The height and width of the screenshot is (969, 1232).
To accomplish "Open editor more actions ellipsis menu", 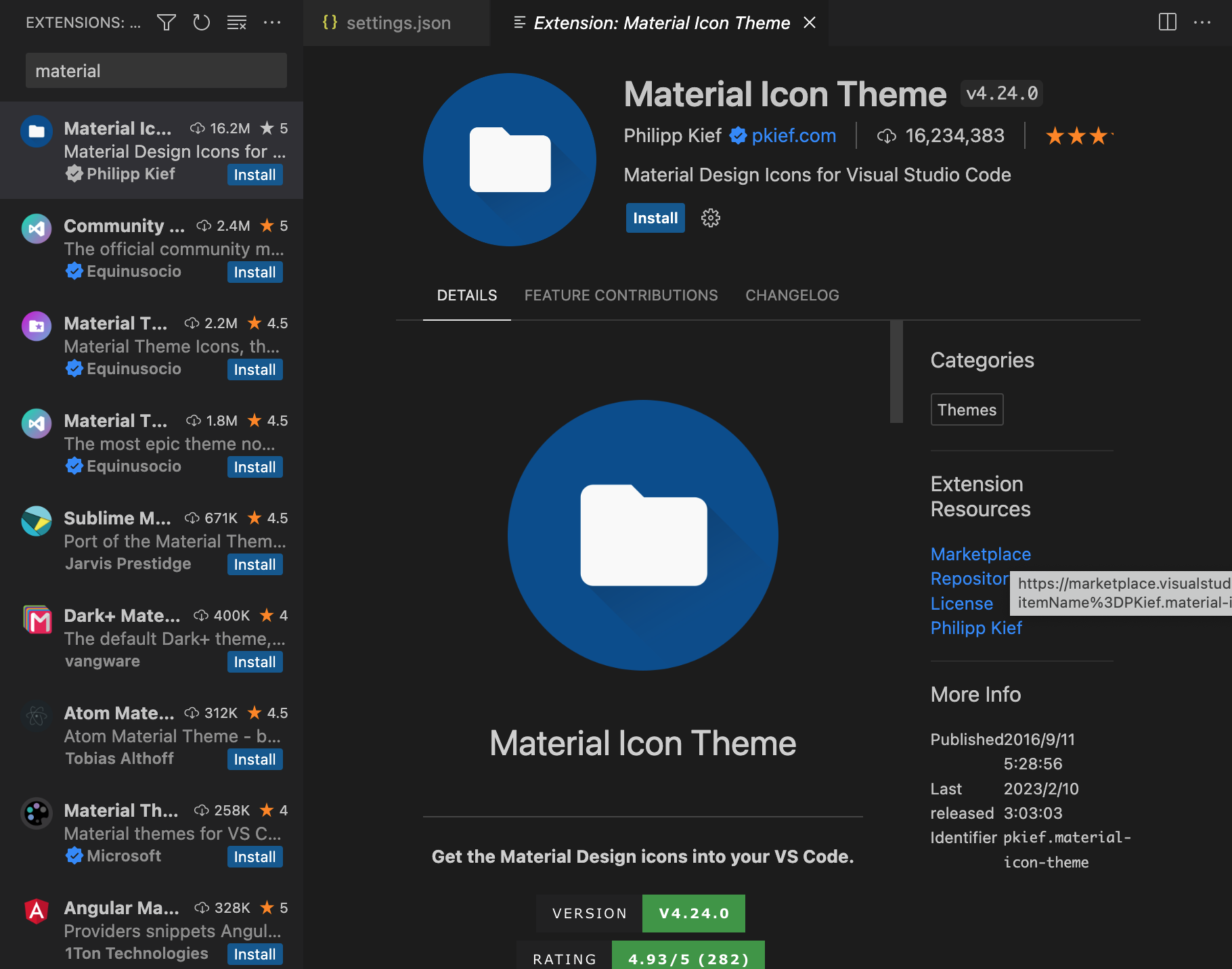I will tap(1202, 22).
